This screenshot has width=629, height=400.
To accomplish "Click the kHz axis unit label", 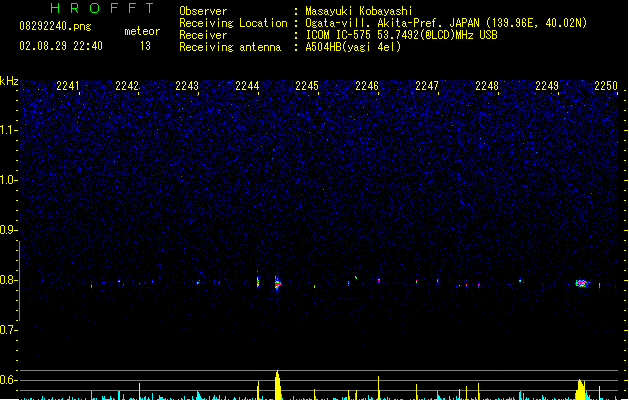I will pos(9,81).
